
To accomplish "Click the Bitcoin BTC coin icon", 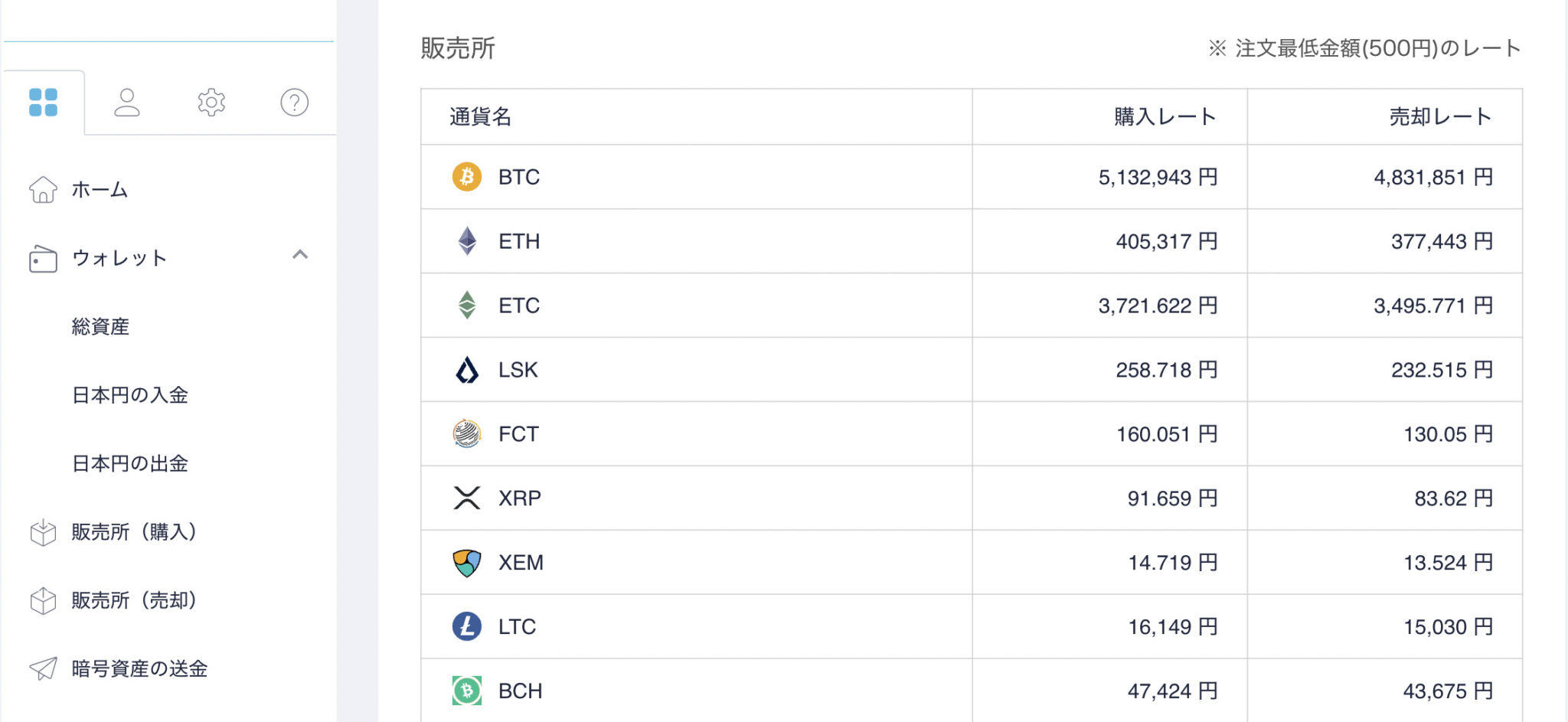I will coord(467,177).
